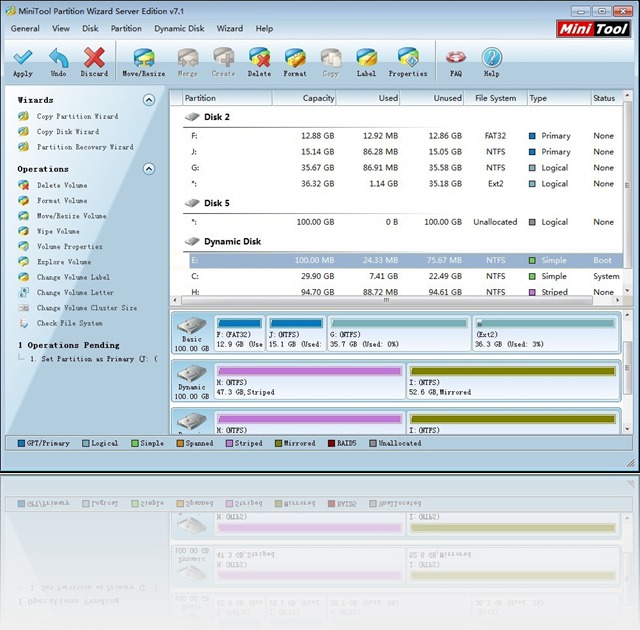The height and width of the screenshot is (630, 640).
Task: Open the Disk menu
Action: 90,29
